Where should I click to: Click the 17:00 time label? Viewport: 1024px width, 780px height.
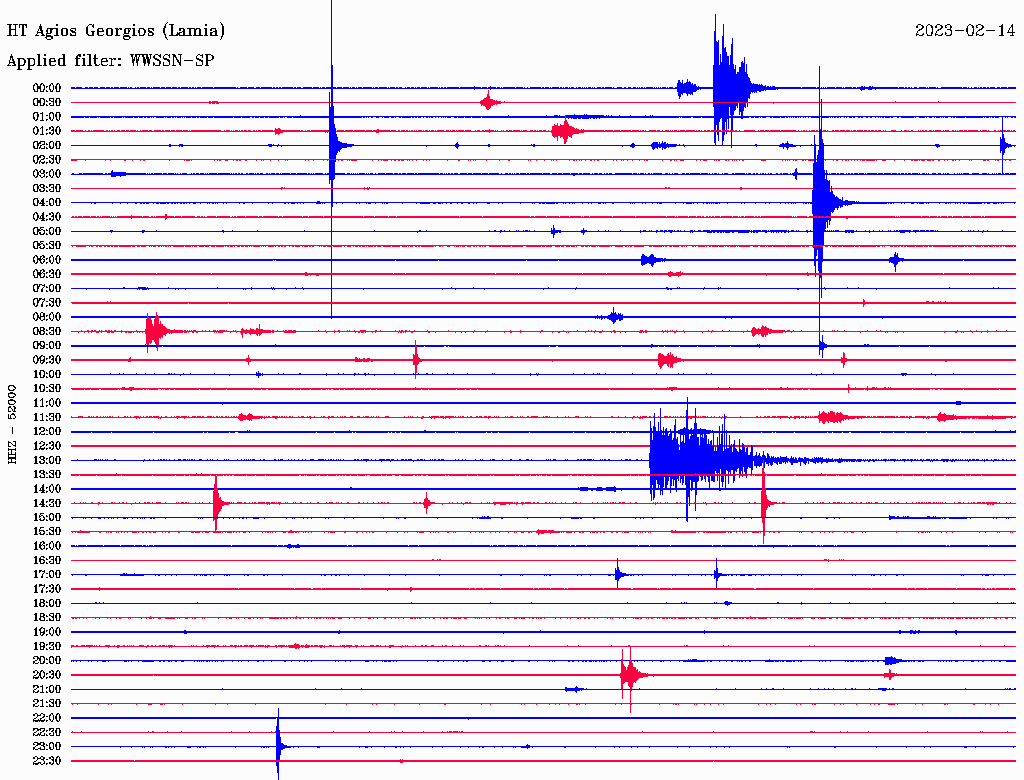pyautogui.click(x=47, y=575)
